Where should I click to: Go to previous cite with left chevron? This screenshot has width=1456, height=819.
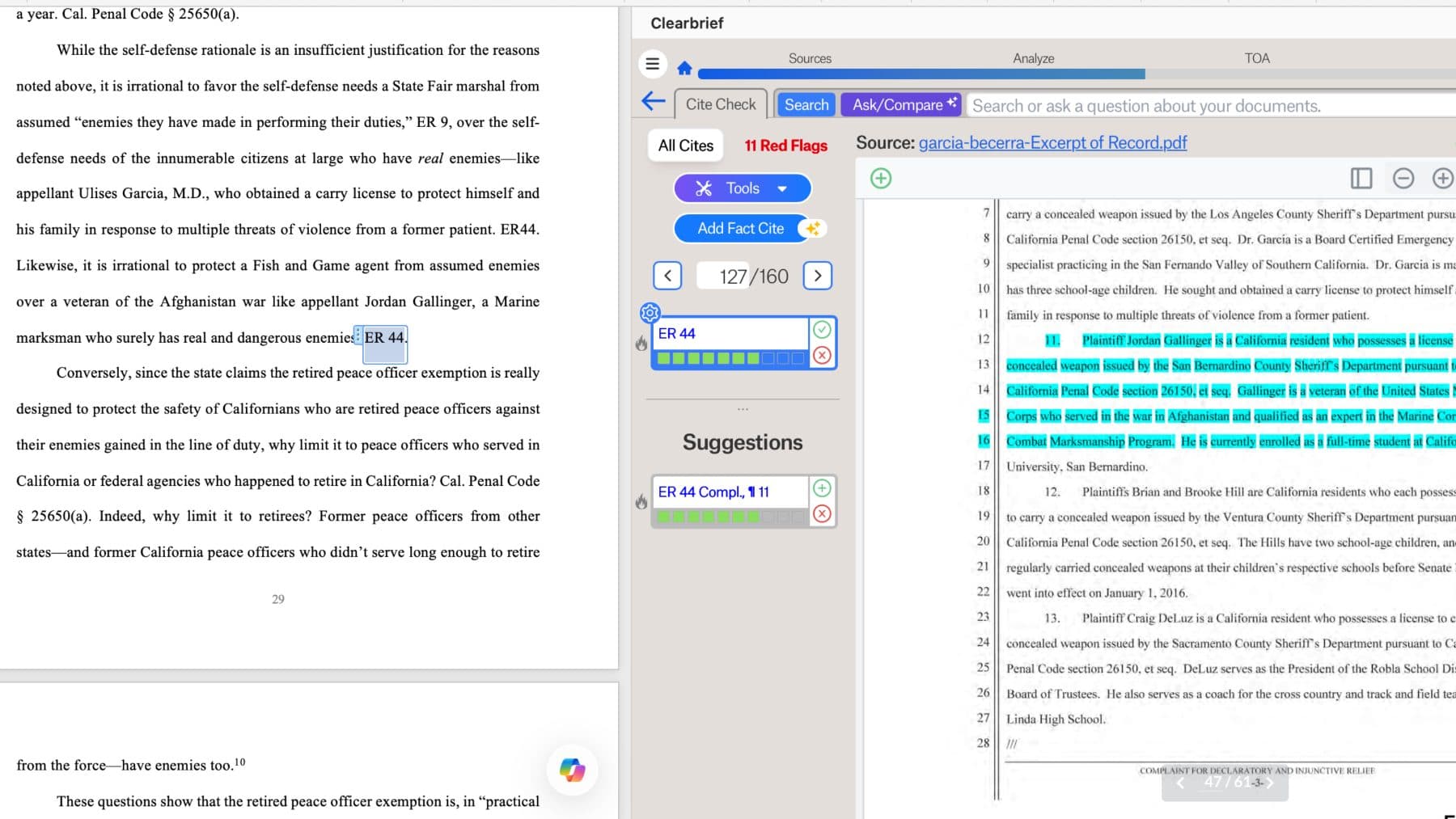pyautogui.click(x=667, y=276)
